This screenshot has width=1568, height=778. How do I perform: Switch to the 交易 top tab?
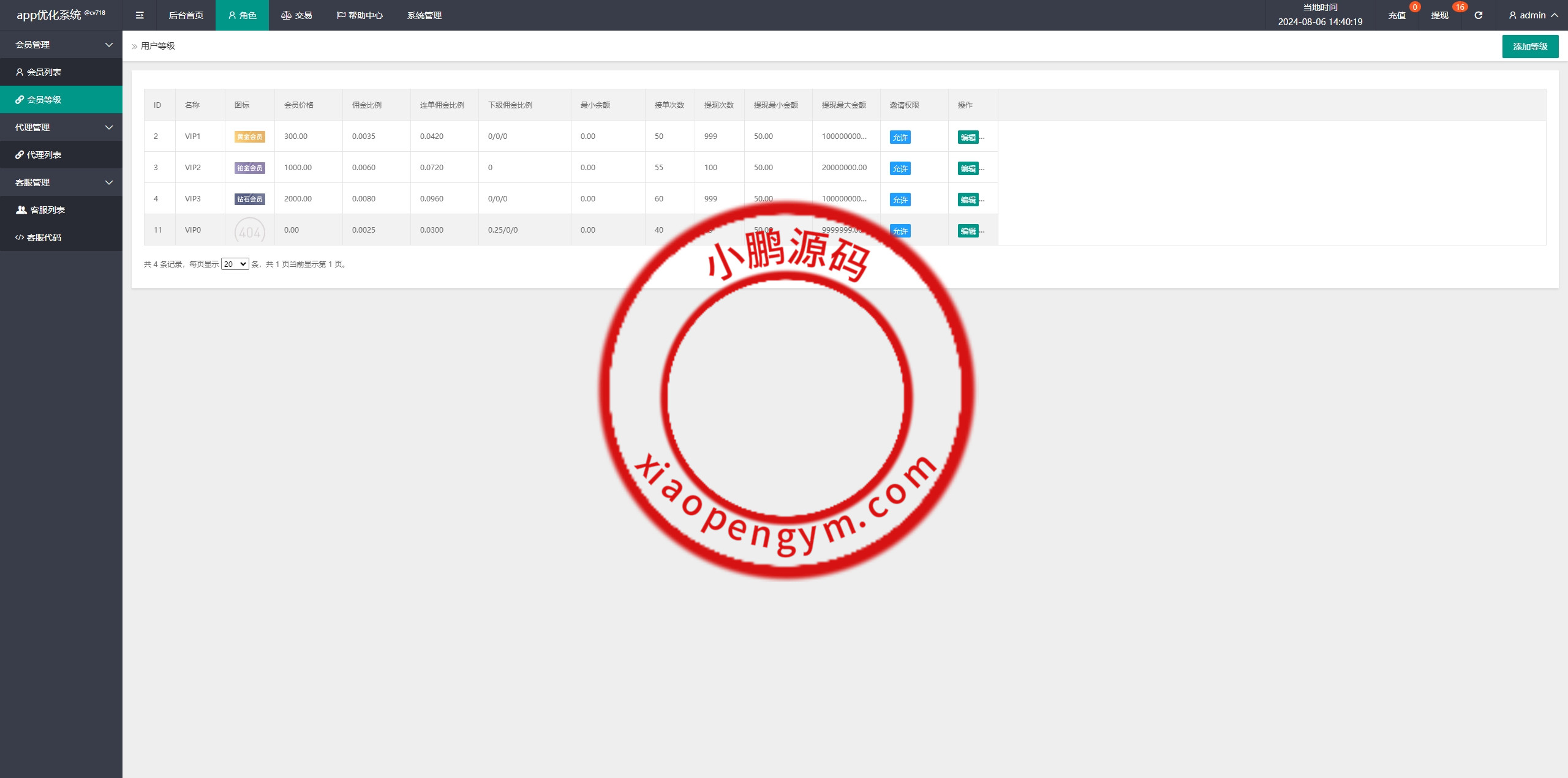pos(297,15)
